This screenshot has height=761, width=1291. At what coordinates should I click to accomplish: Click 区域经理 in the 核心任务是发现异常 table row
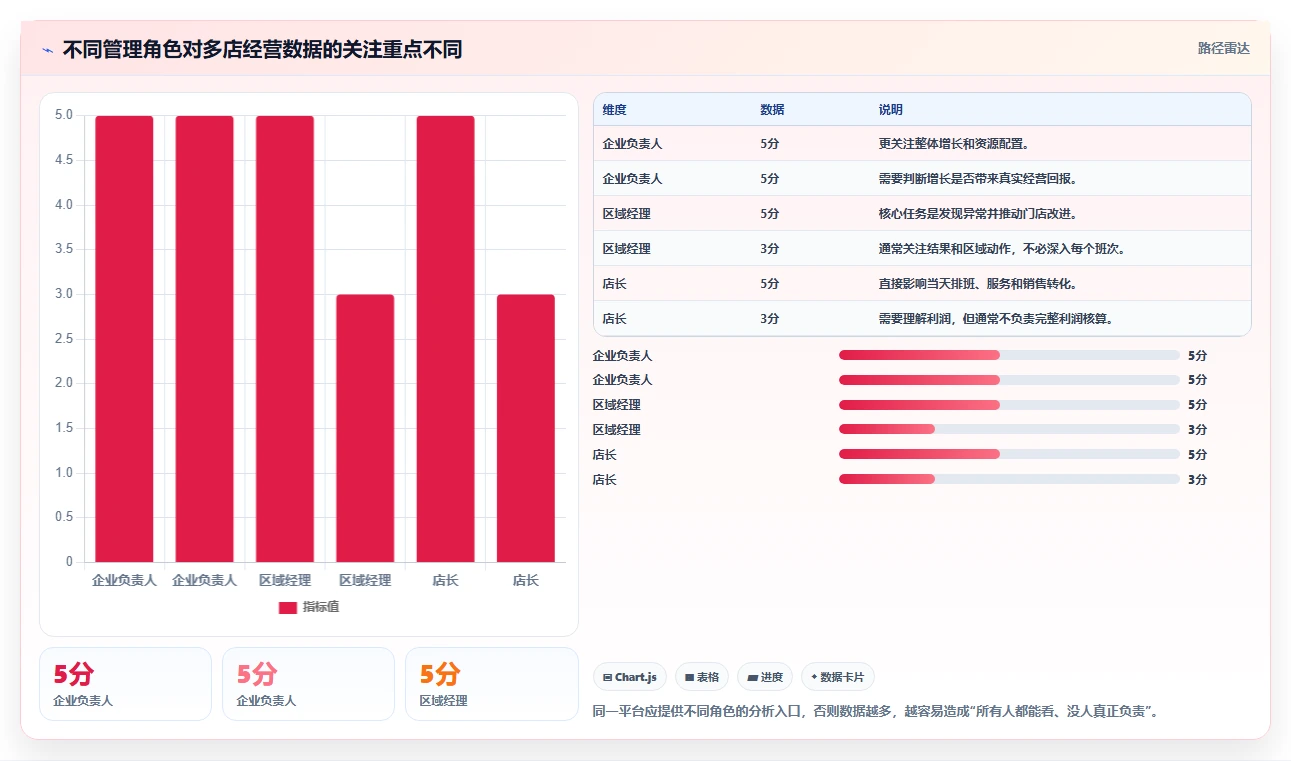627,214
